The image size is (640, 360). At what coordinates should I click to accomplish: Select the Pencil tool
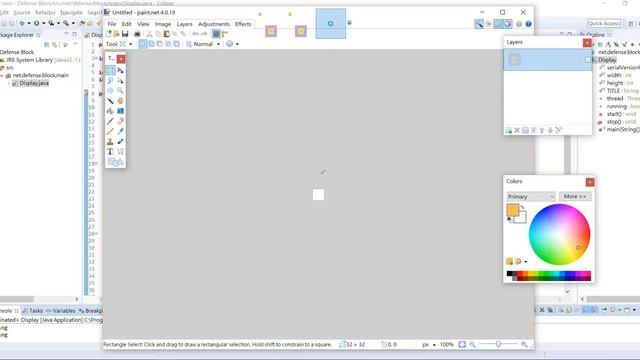coord(110,131)
